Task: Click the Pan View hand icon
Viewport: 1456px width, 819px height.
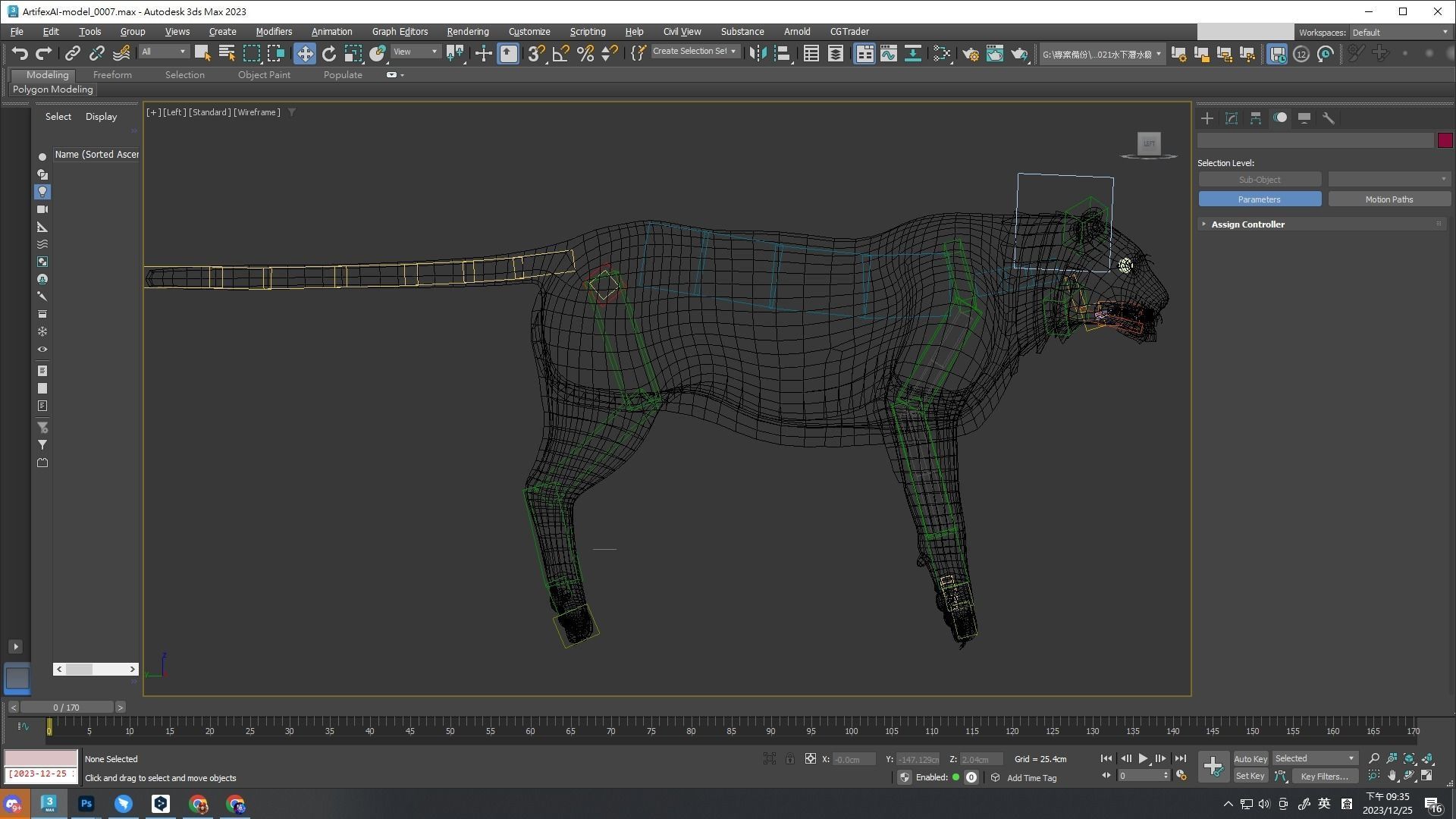Action: point(1392,776)
